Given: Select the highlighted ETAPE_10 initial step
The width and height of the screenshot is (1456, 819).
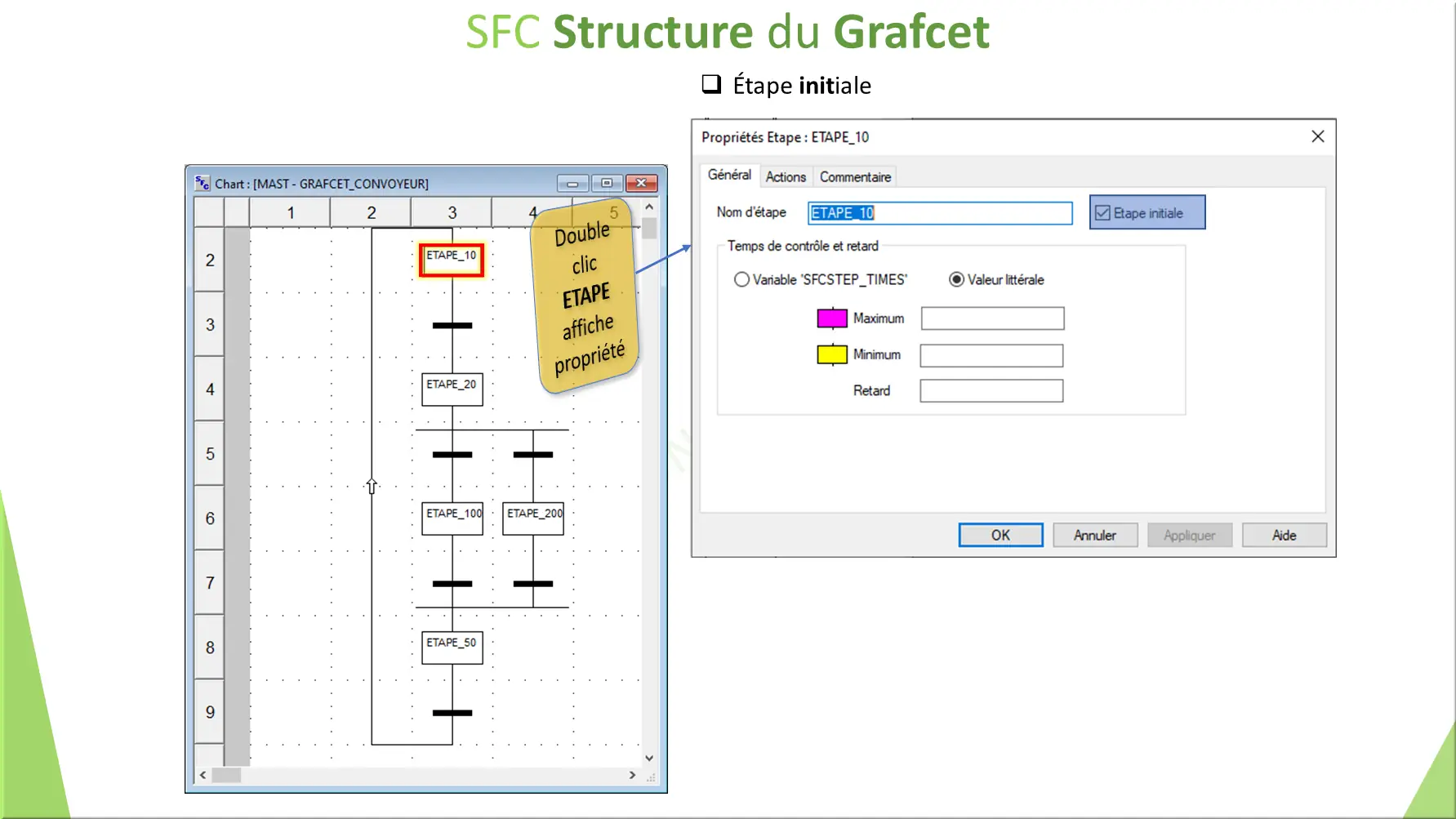Looking at the screenshot, I should tap(451, 259).
